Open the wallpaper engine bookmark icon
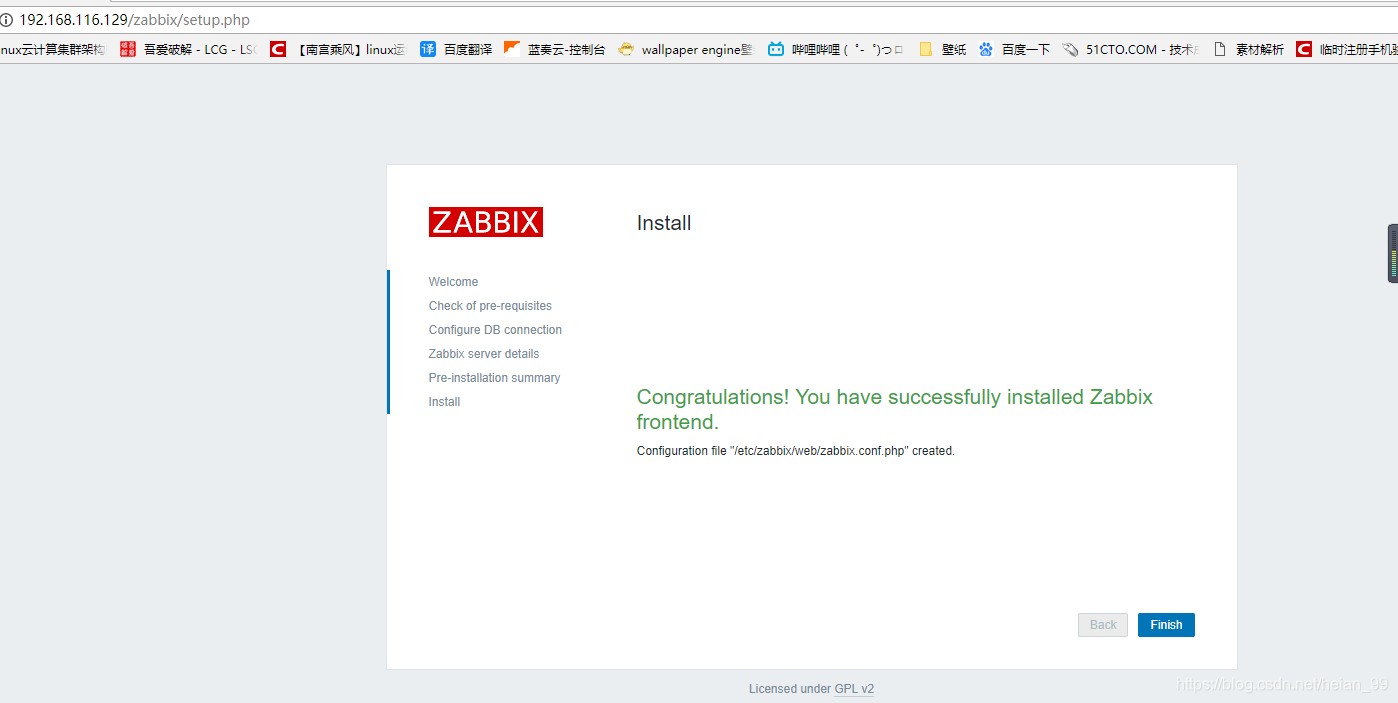Image resolution: width=1398 pixels, height=703 pixels. click(626, 49)
